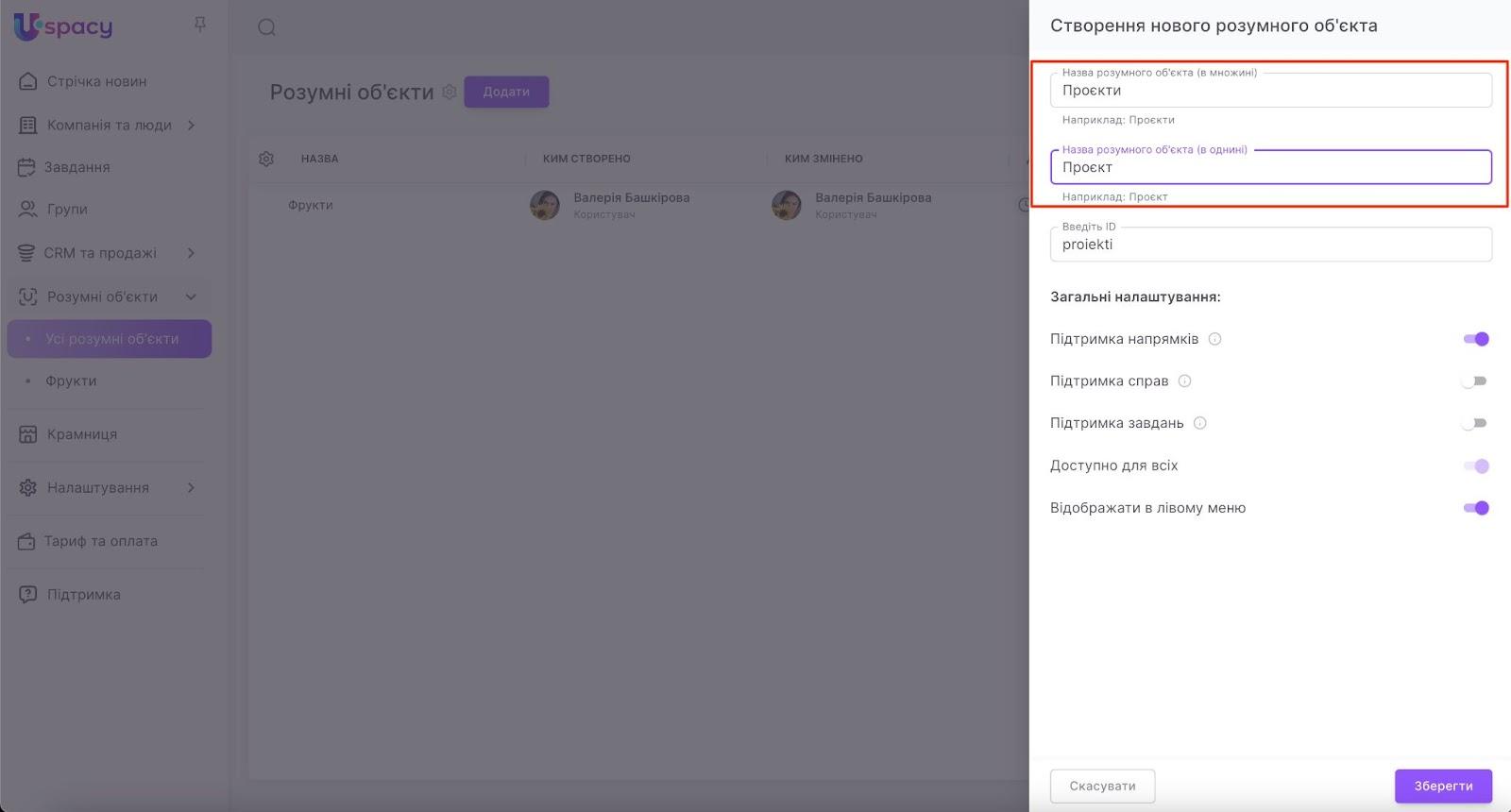Open the search magnifier icon
This screenshot has width=1511, height=812.
(x=267, y=27)
